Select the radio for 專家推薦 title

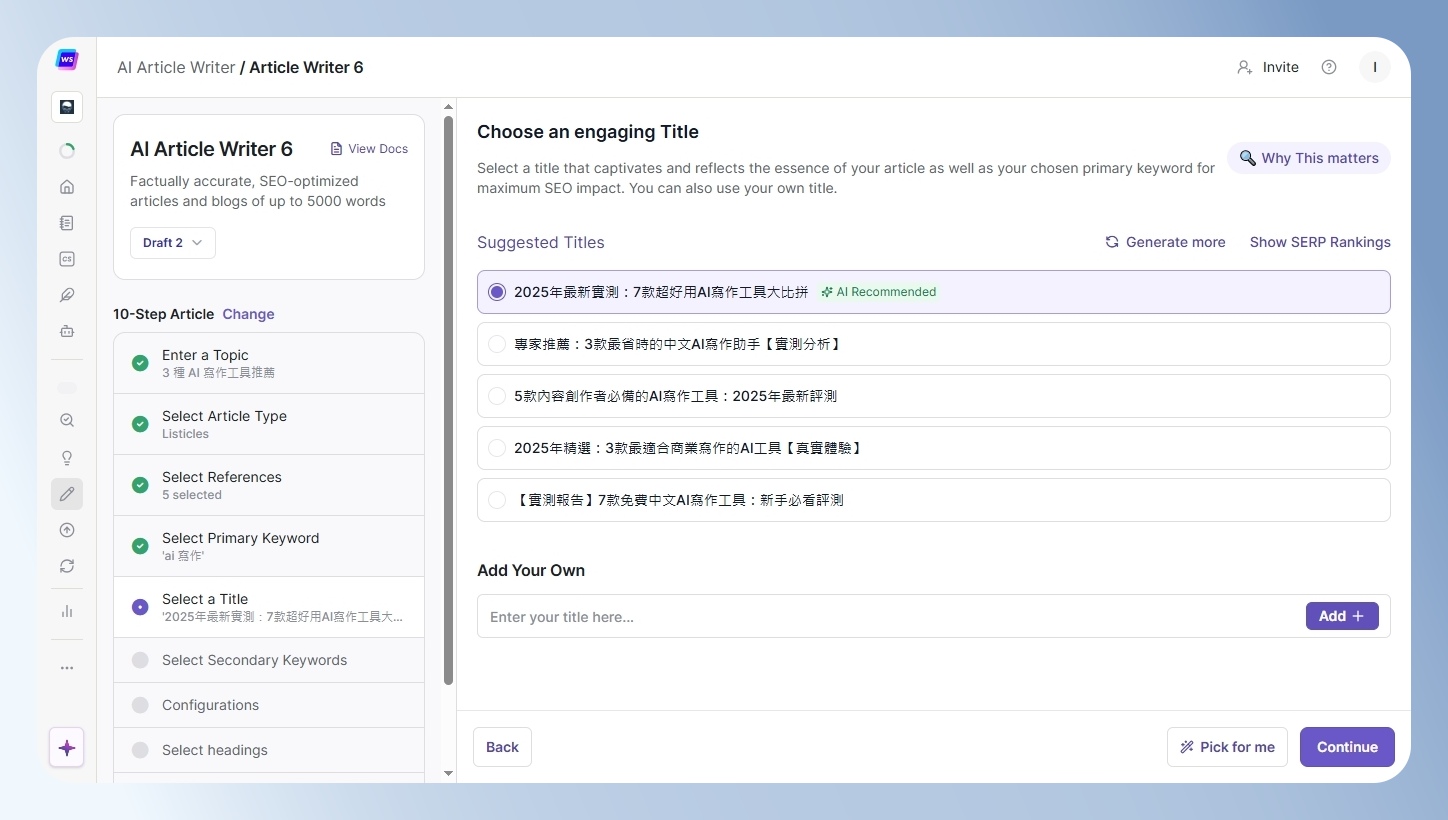pyautogui.click(x=497, y=344)
